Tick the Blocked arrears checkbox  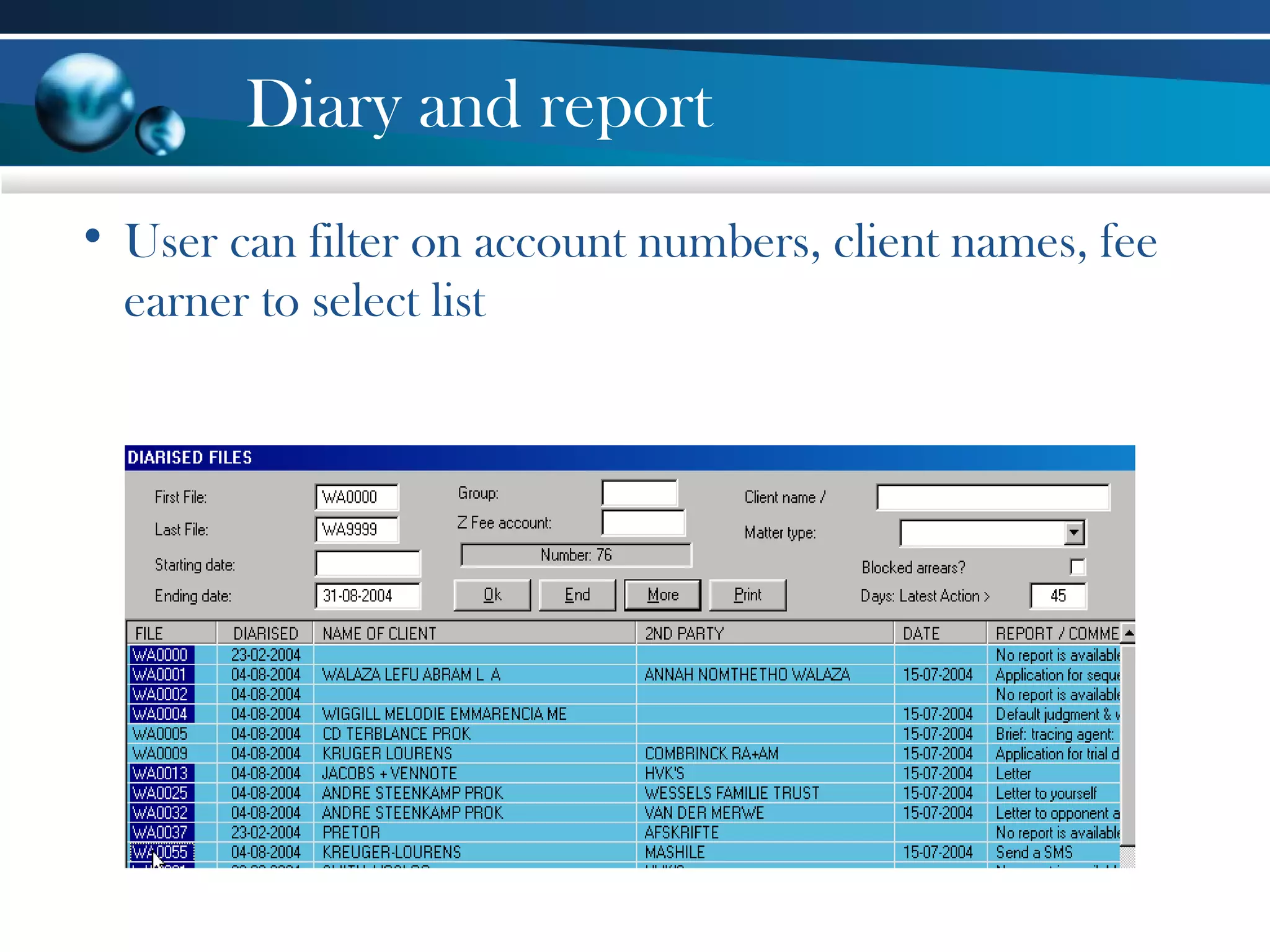(1077, 566)
